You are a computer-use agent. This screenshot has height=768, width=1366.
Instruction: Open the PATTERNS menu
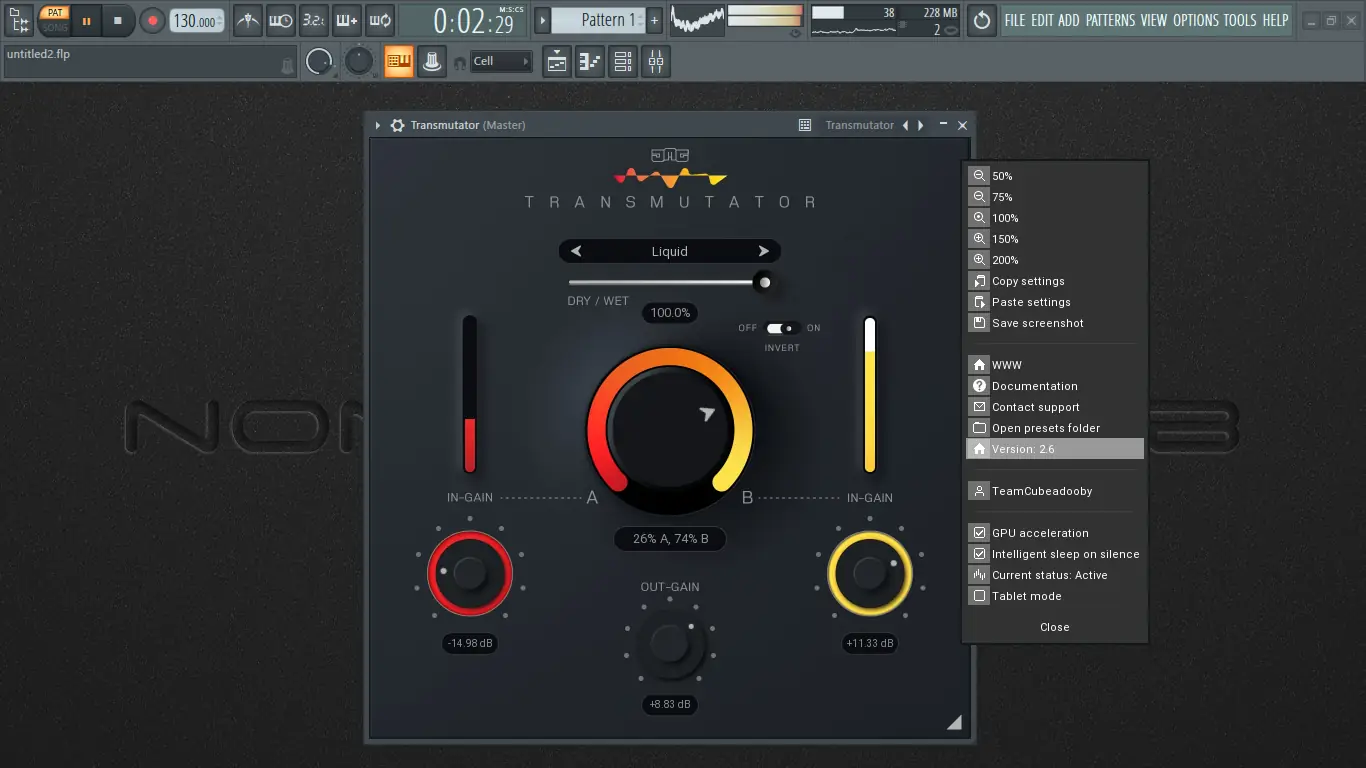point(1110,20)
